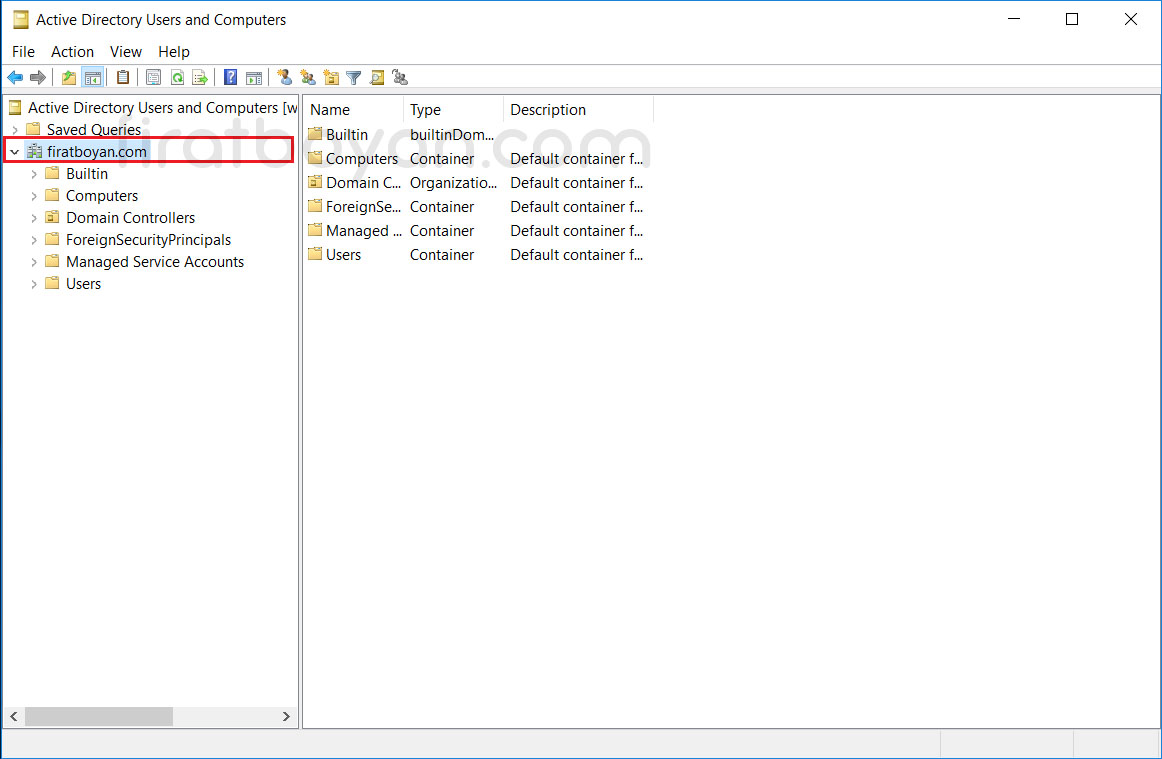The width and height of the screenshot is (1162, 759).
Task: Create a new organizational unit toolbar icon
Action: pos(331,77)
